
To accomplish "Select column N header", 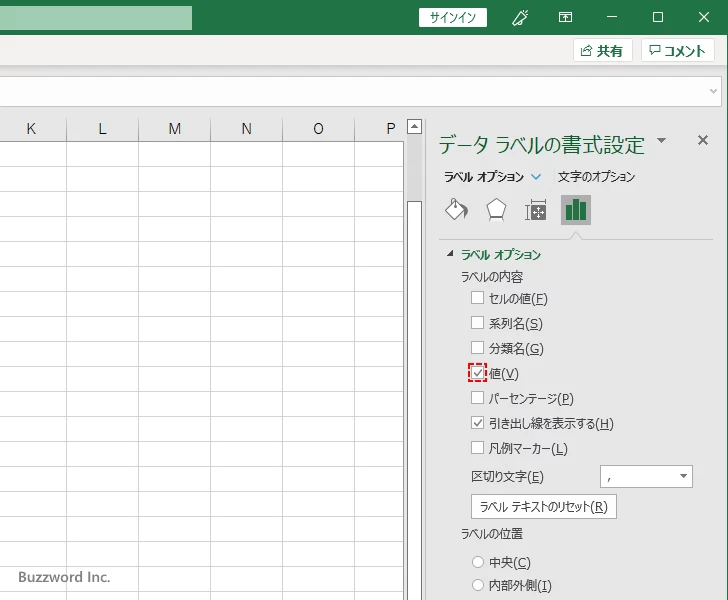I will [x=247, y=129].
